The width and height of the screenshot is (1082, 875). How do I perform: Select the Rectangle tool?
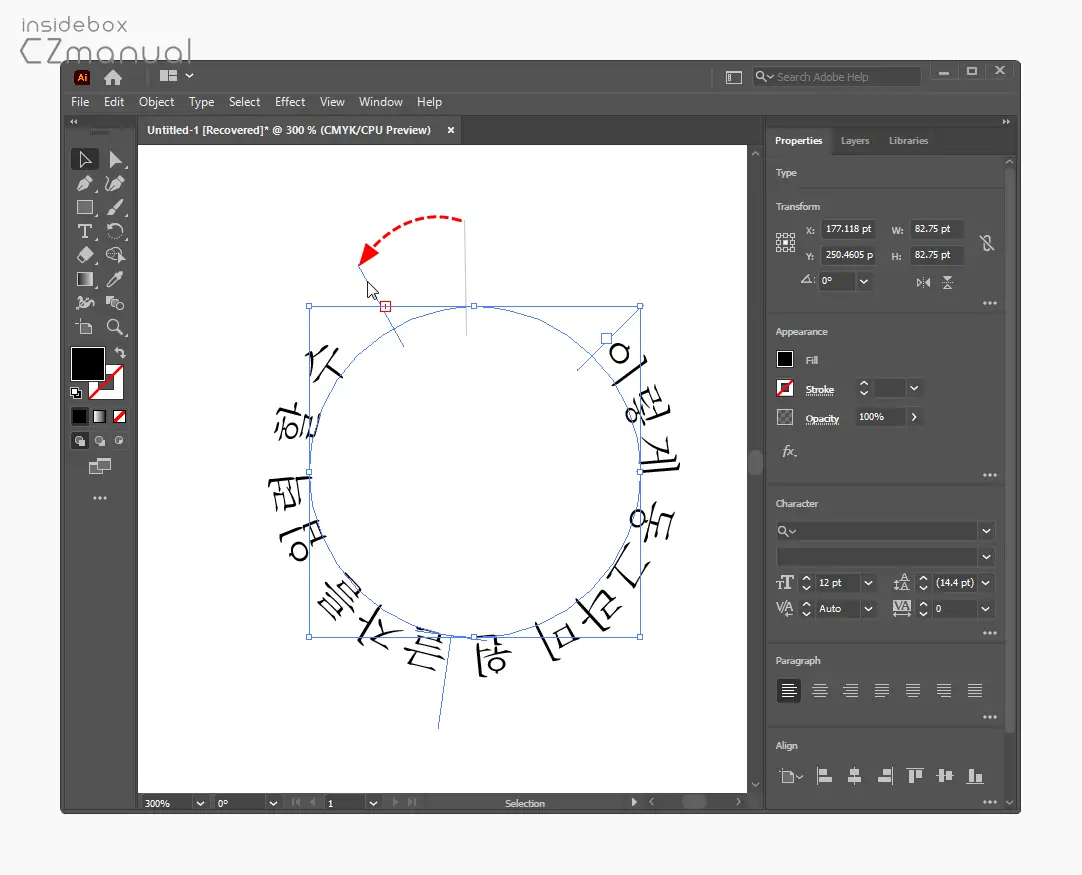(85, 207)
